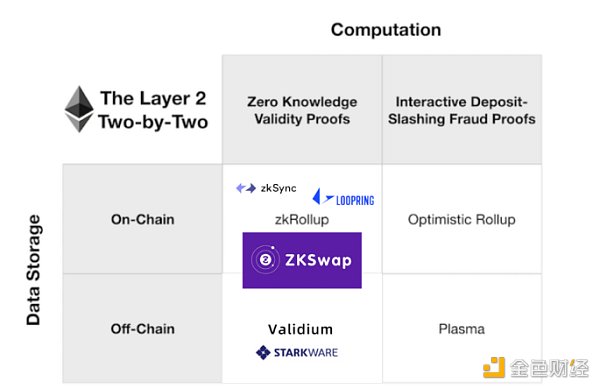Select the Optimistic Rollup cell
Image resolution: width=600 pixels, height=389 pixels.
click(x=461, y=220)
